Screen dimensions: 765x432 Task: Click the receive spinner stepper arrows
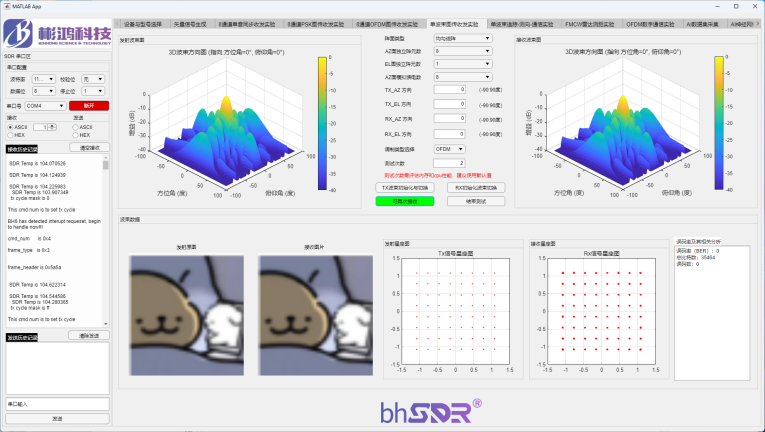[52, 127]
